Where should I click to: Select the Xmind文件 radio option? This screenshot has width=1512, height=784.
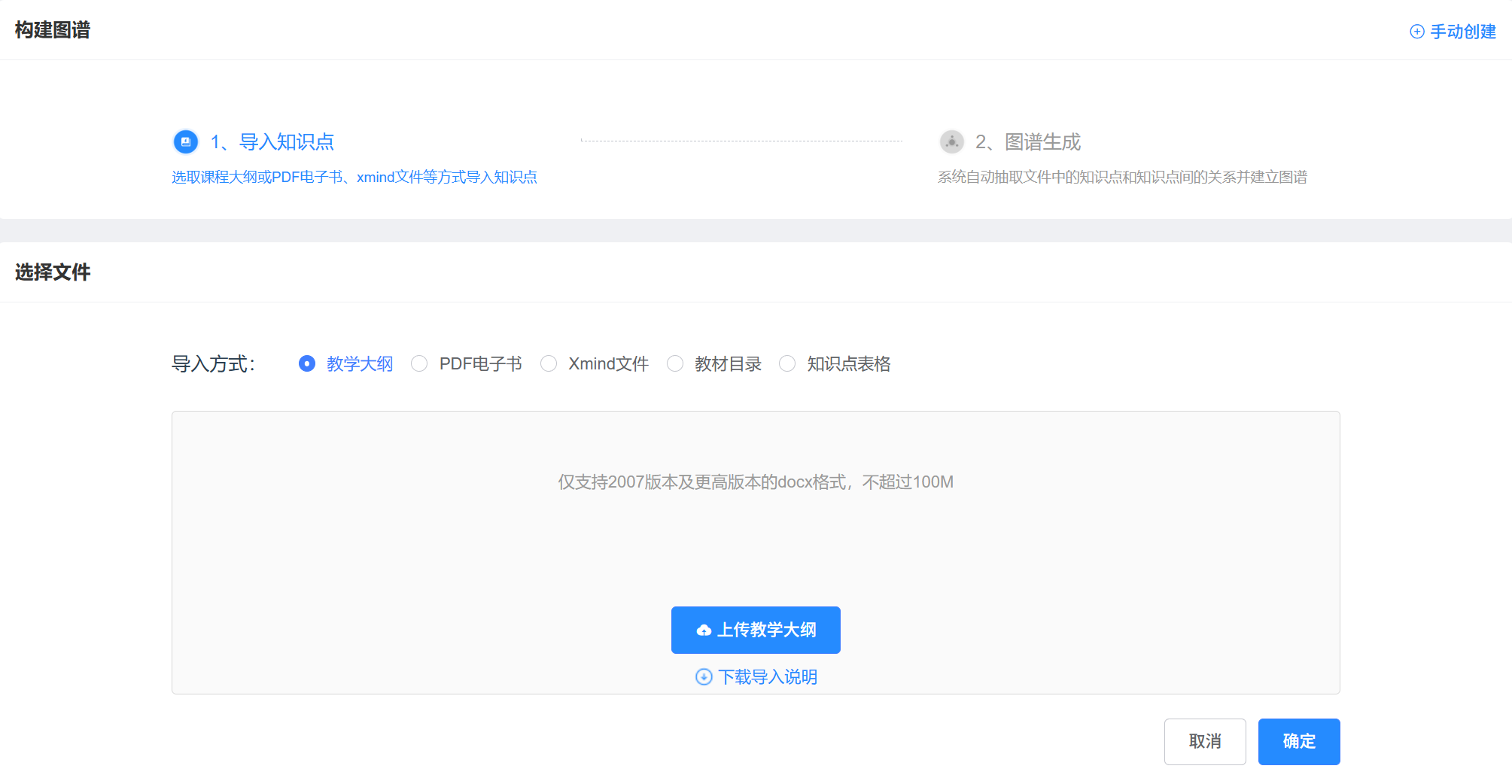(549, 364)
